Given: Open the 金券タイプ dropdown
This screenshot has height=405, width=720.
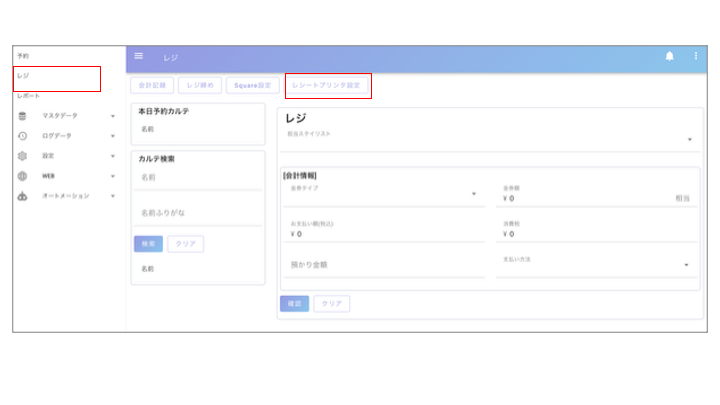Looking at the screenshot, I should coord(474,194).
